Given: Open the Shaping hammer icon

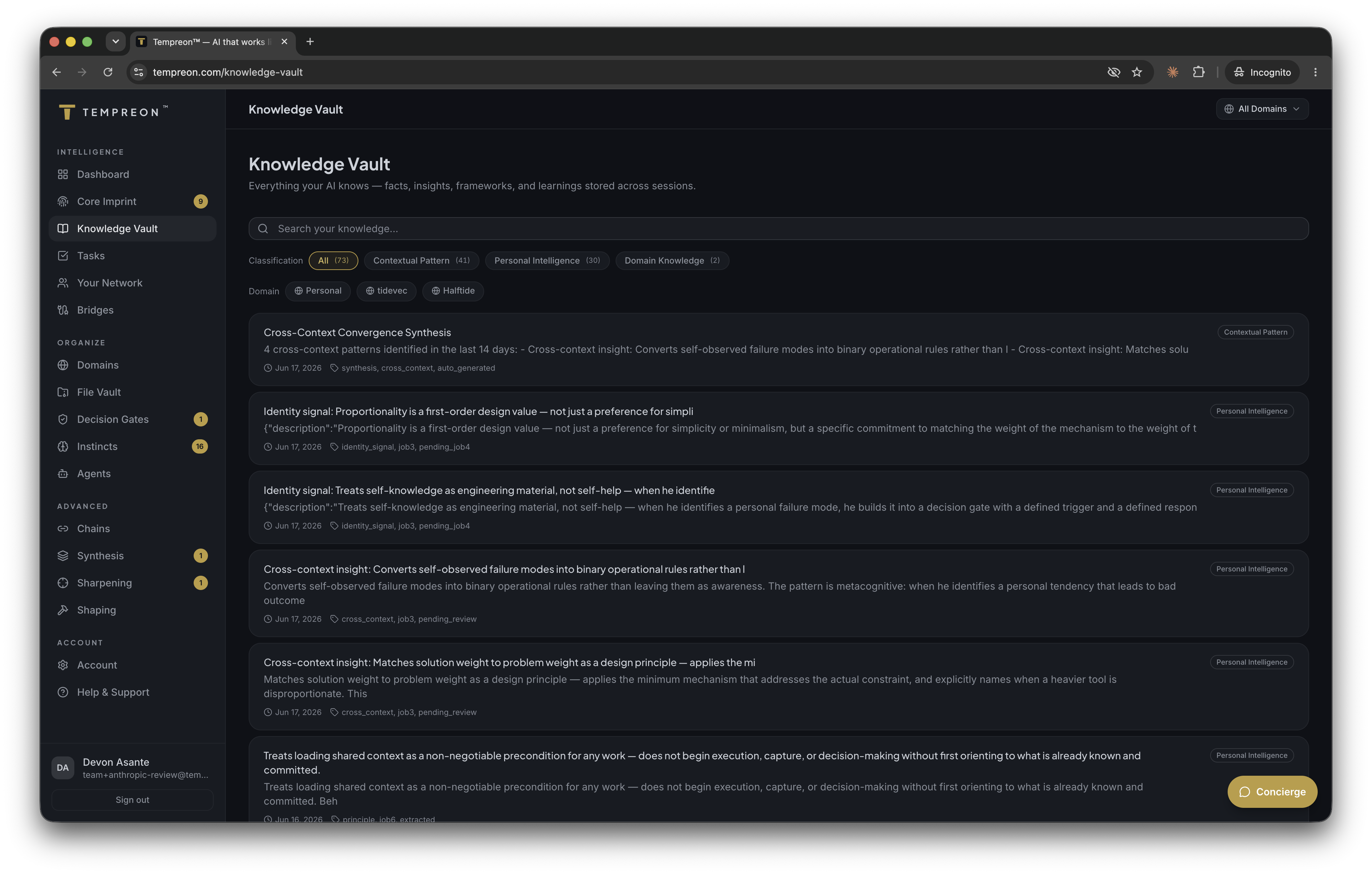Looking at the screenshot, I should pos(63,610).
